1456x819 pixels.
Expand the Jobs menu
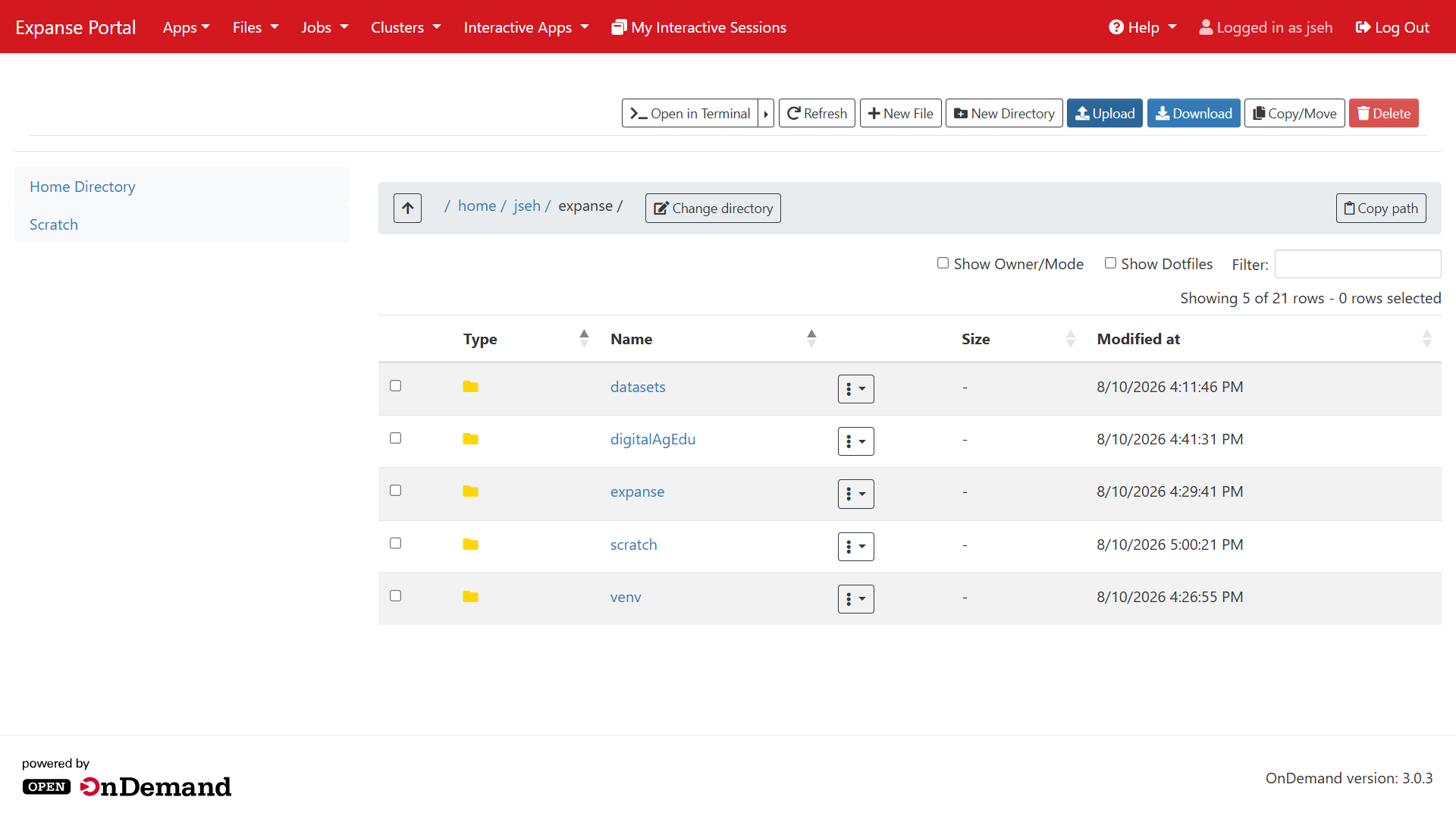(325, 27)
